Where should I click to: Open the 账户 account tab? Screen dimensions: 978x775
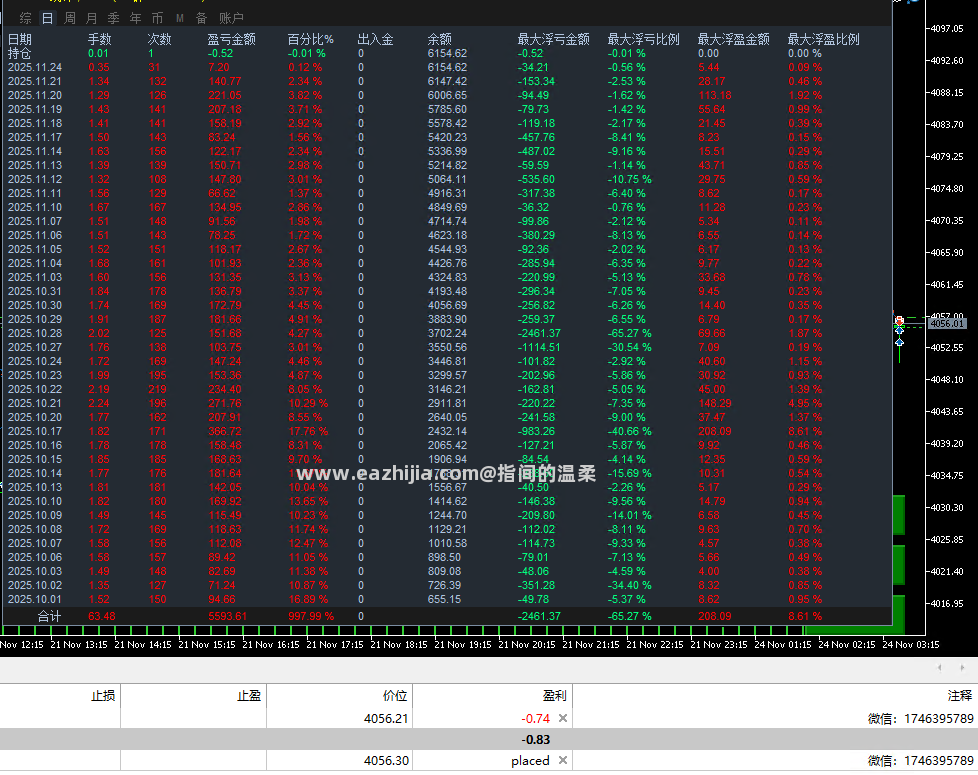point(231,18)
